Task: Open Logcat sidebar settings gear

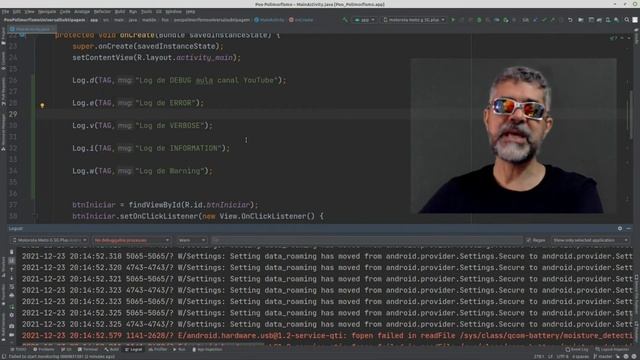Action: [11, 315]
